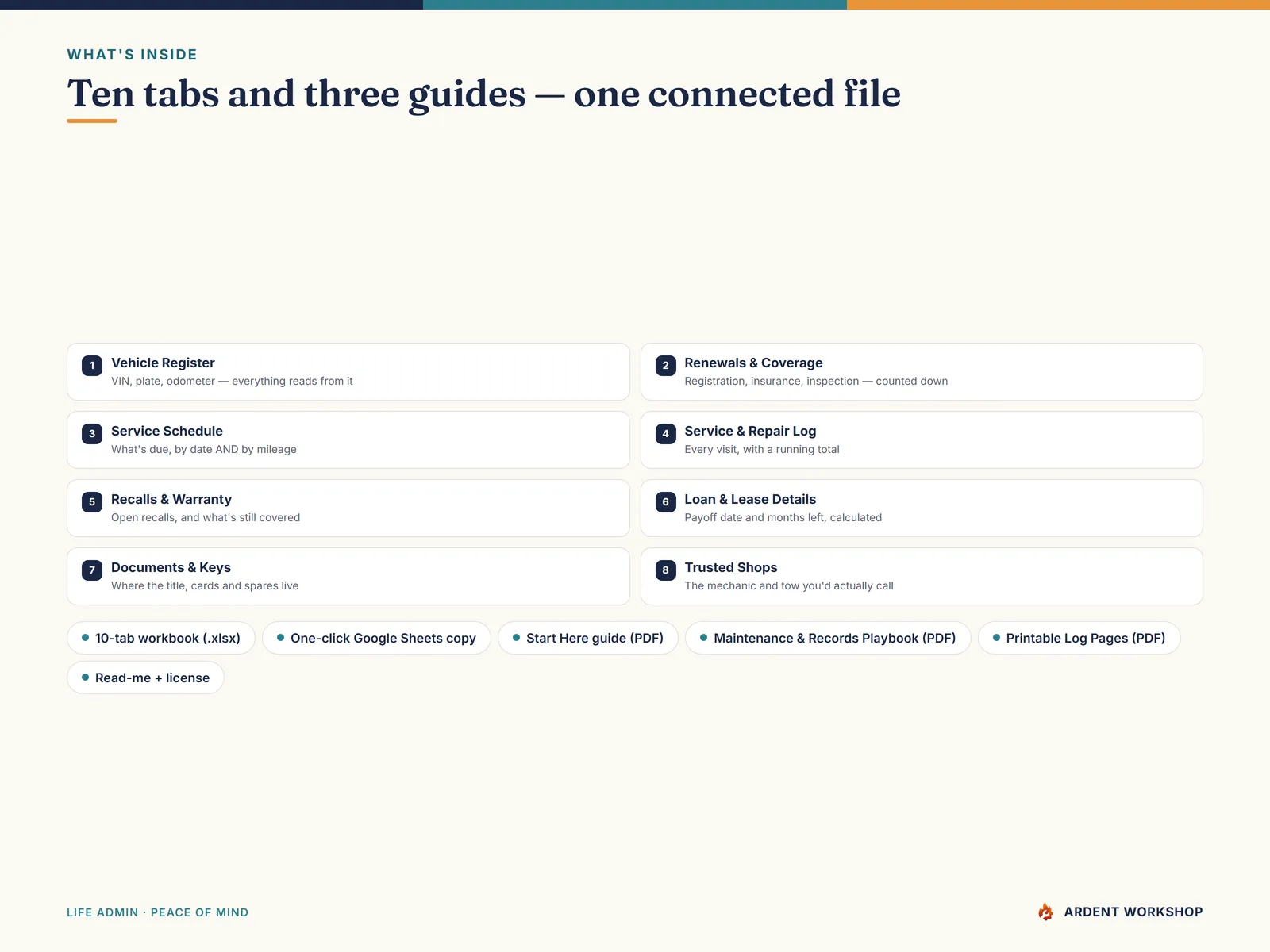Click the Ardent Workshop flame logo
Viewport: 1270px width, 952px height.
coord(1046,912)
